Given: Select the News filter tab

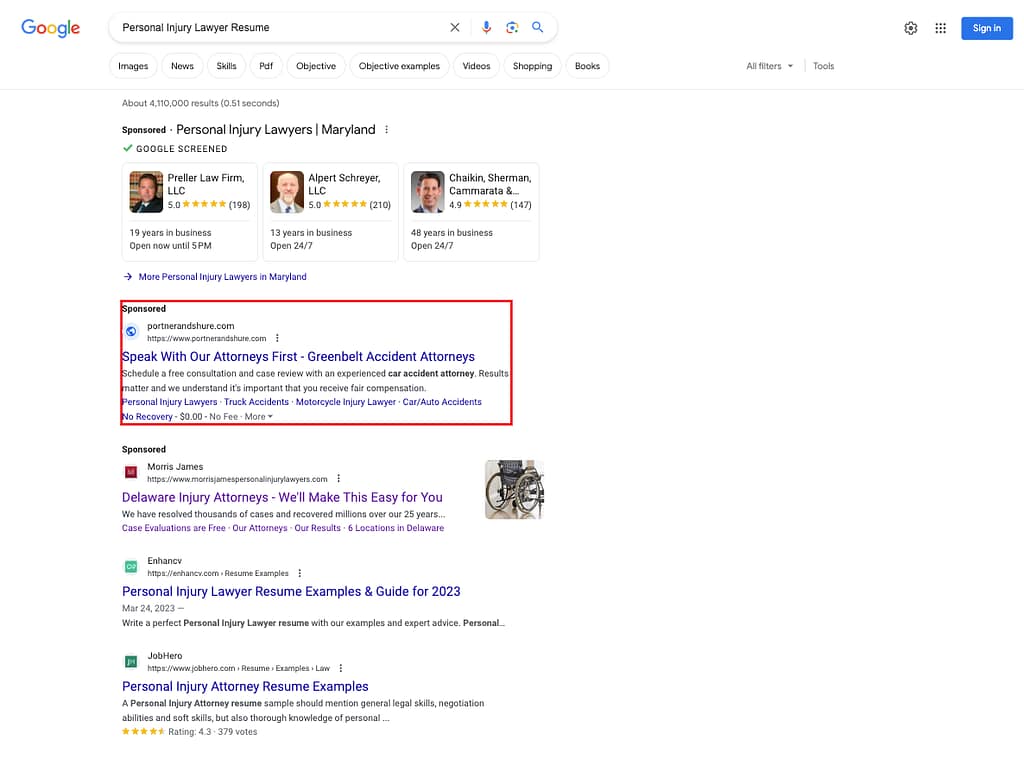Looking at the screenshot, I should pos(182,66).
